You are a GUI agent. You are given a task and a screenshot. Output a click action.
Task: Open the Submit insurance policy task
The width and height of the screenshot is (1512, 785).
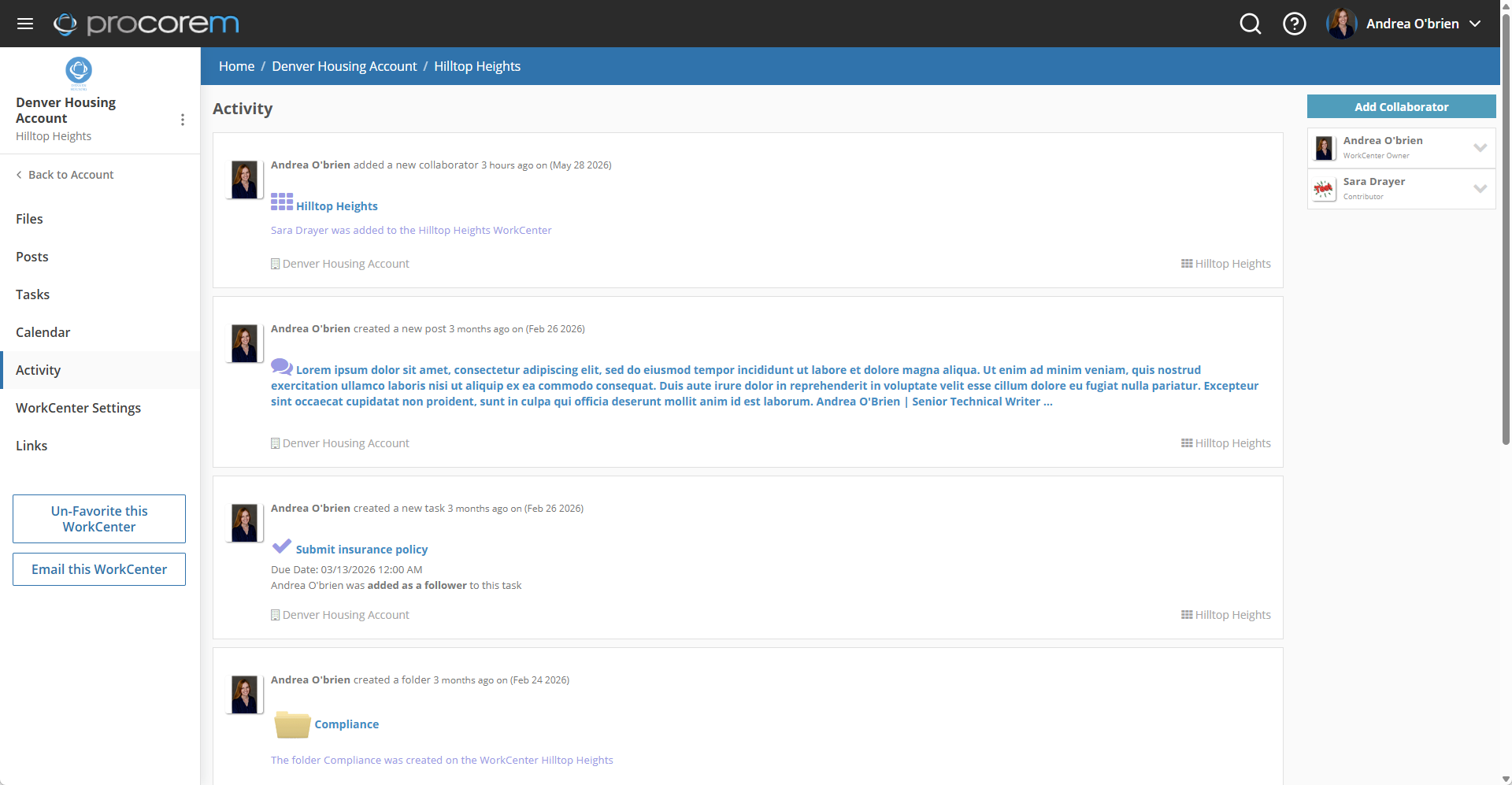pyautogui.click(x=361, y=550)
